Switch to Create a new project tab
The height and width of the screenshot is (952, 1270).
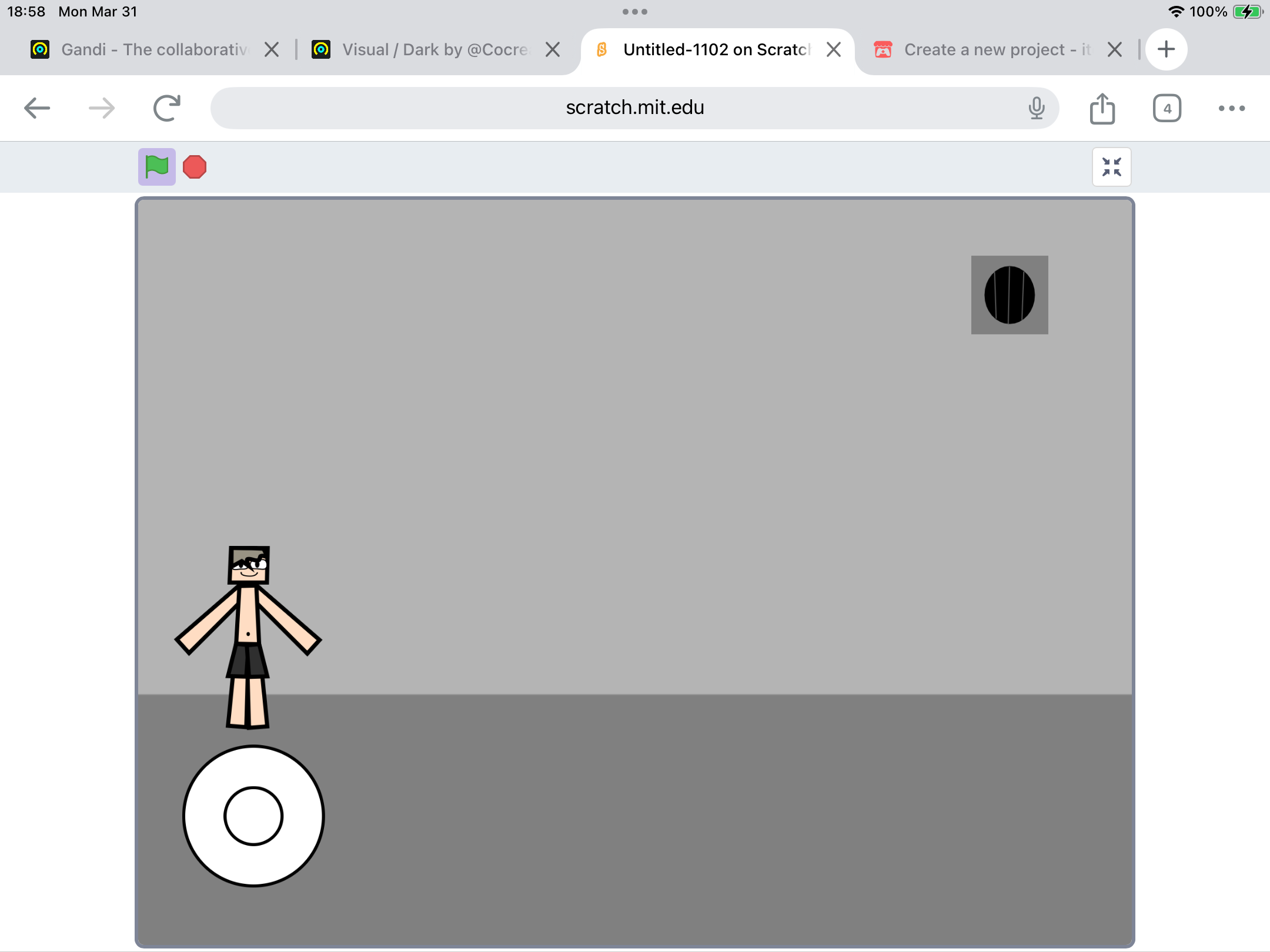point(997,49)
